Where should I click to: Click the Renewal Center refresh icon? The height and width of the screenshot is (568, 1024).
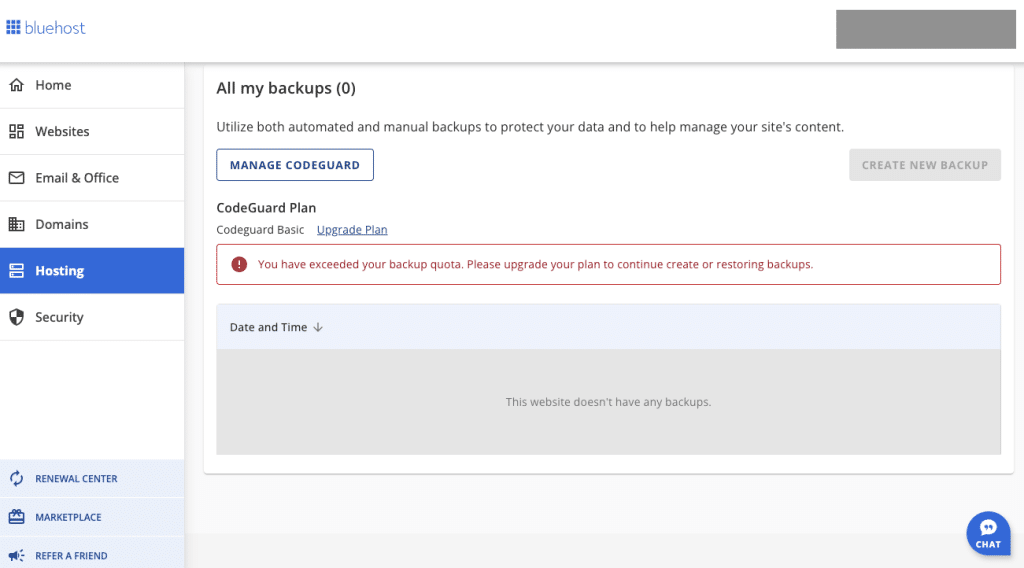click(x=16, y=479)
